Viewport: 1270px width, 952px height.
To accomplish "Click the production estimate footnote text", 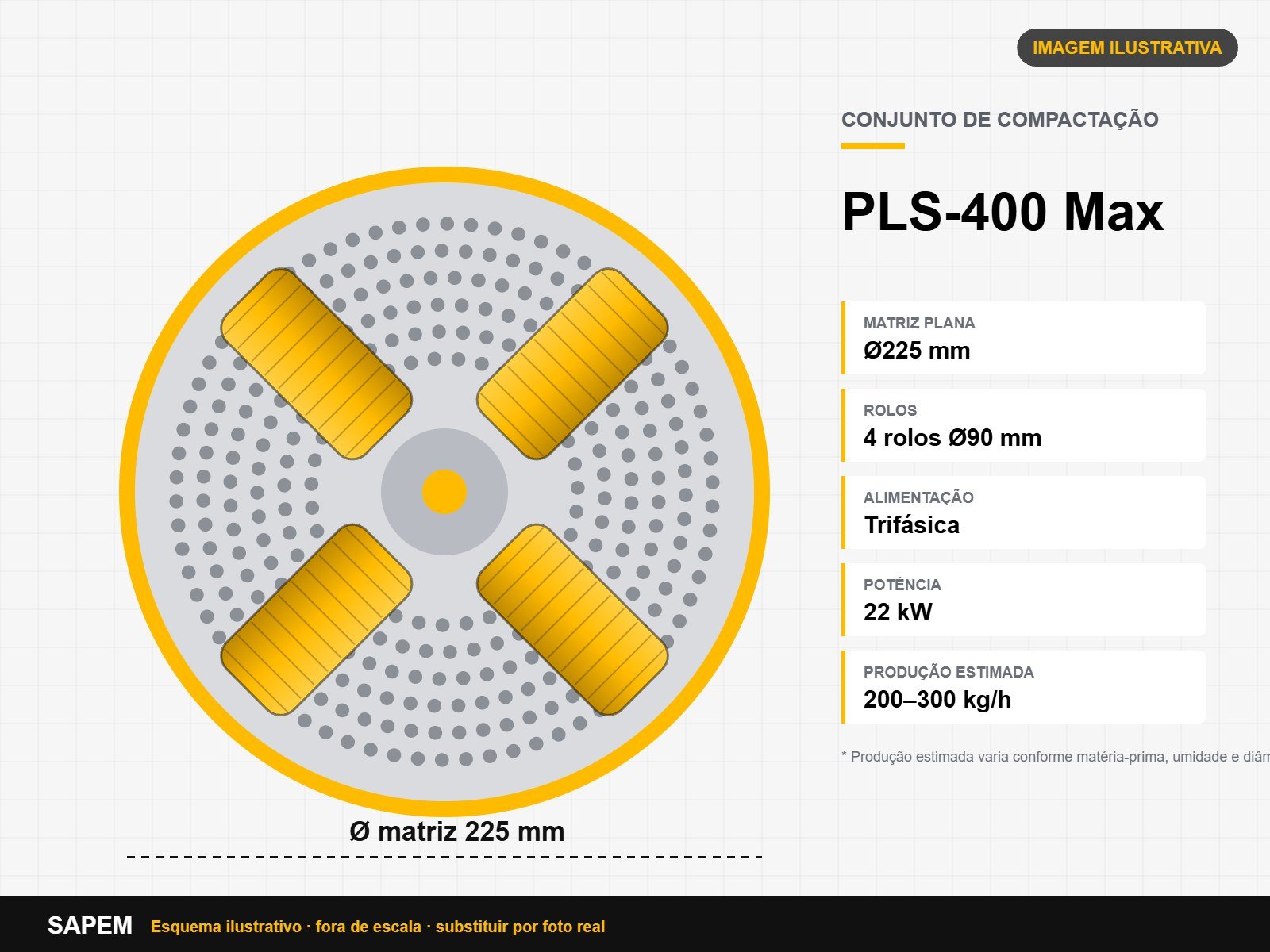I will click(1056, 757).
